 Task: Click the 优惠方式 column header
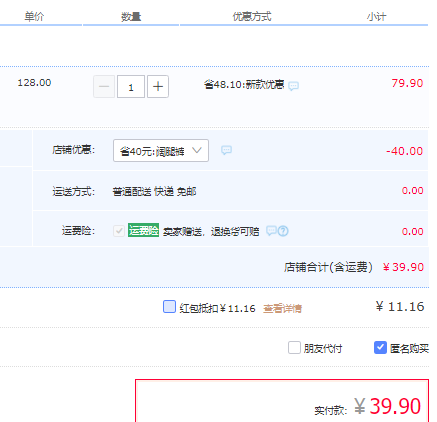click(252, 16)
